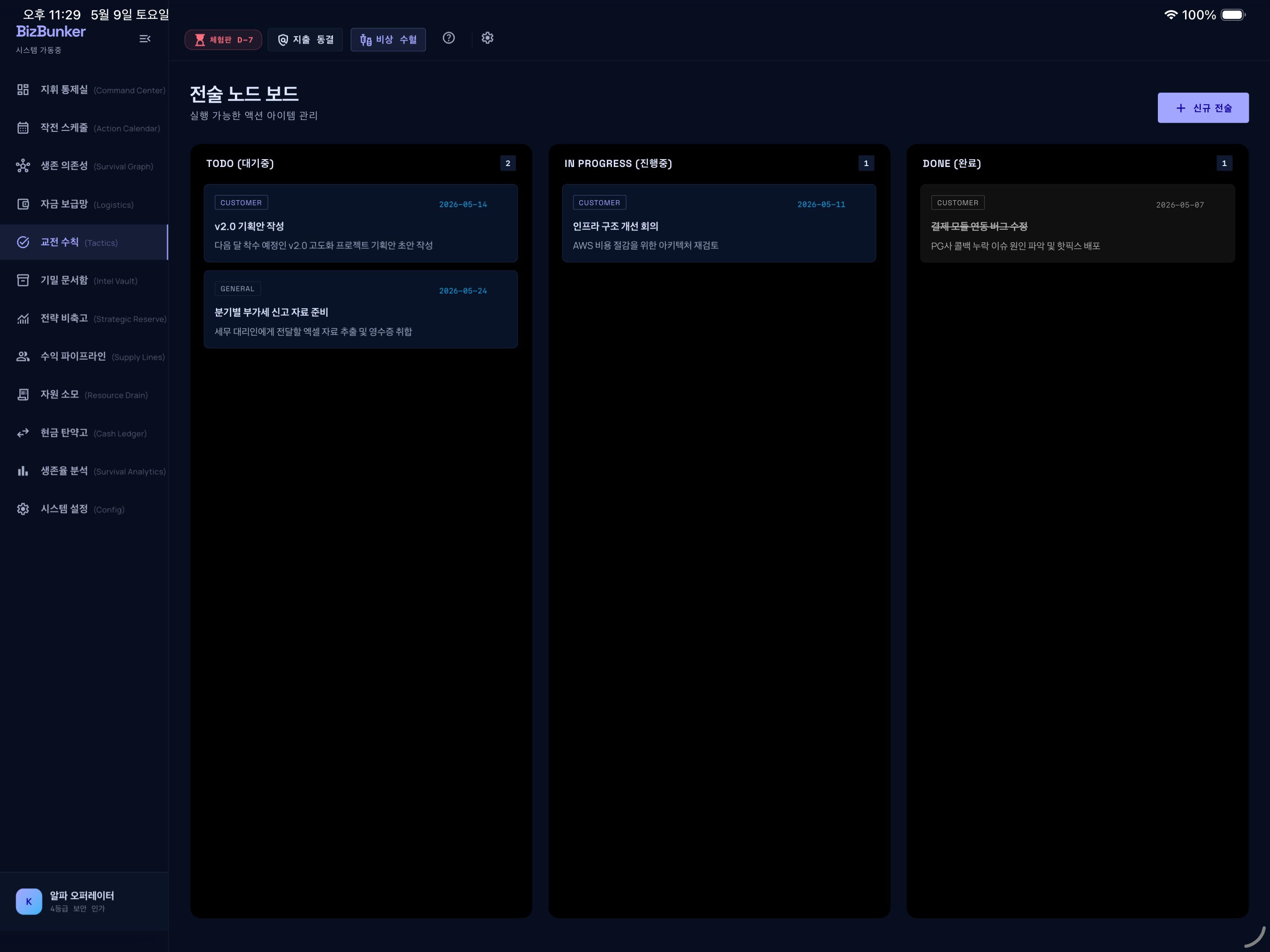Click the 비상 수혈 button

click(x=388, y=40)
